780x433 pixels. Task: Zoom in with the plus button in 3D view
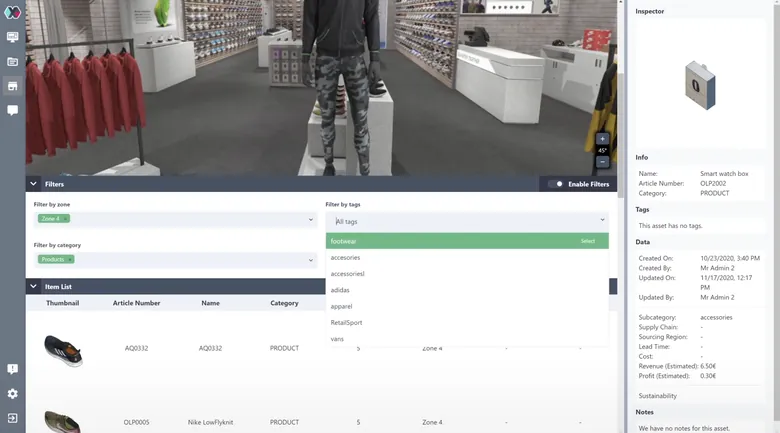(602, 139)
